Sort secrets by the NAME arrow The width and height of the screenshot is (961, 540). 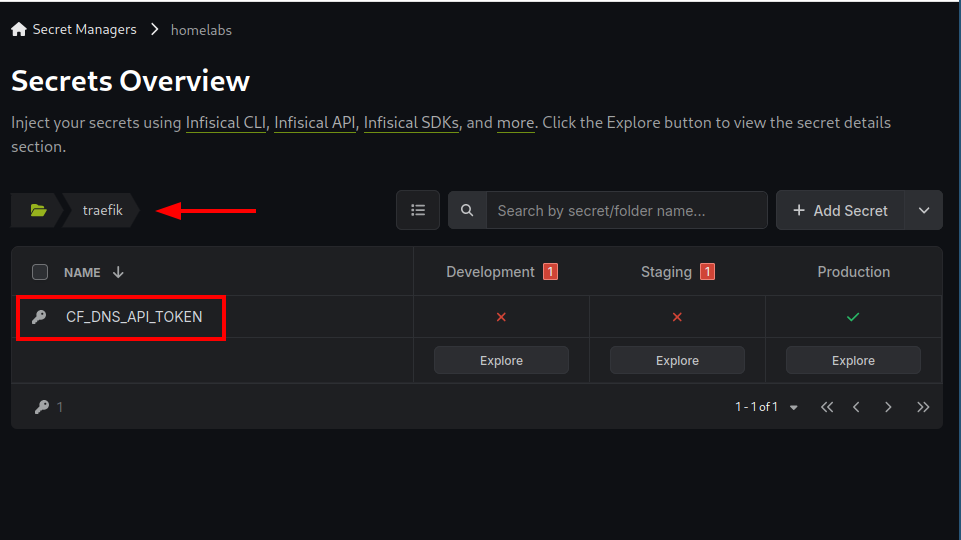(118, 272)
